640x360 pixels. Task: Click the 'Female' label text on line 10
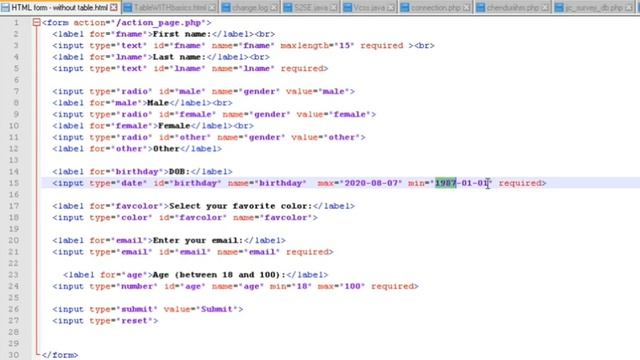pyautogui.click(x=174, y=126)
